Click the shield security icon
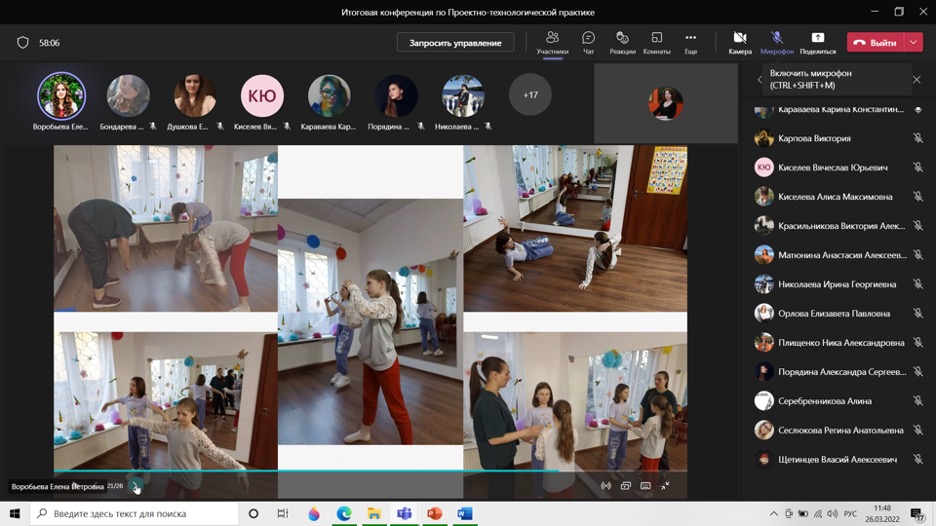The image size is (936, 526). point(23,43)
